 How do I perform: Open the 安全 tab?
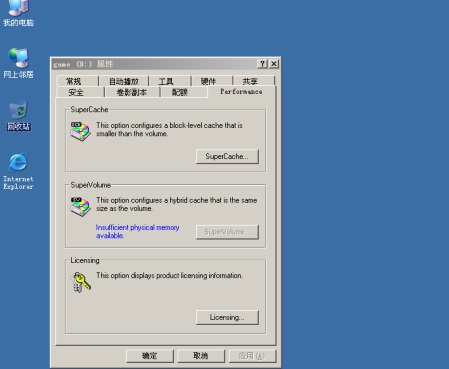click(x=80, y=92)
